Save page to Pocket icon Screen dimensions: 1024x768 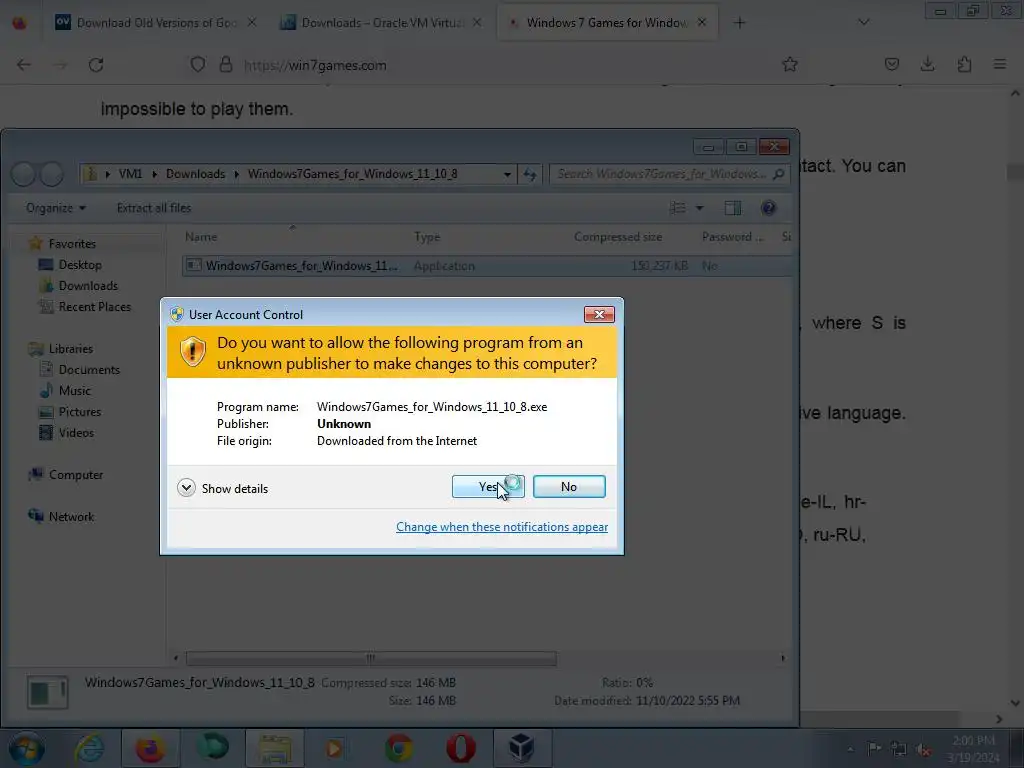point(891,64)
